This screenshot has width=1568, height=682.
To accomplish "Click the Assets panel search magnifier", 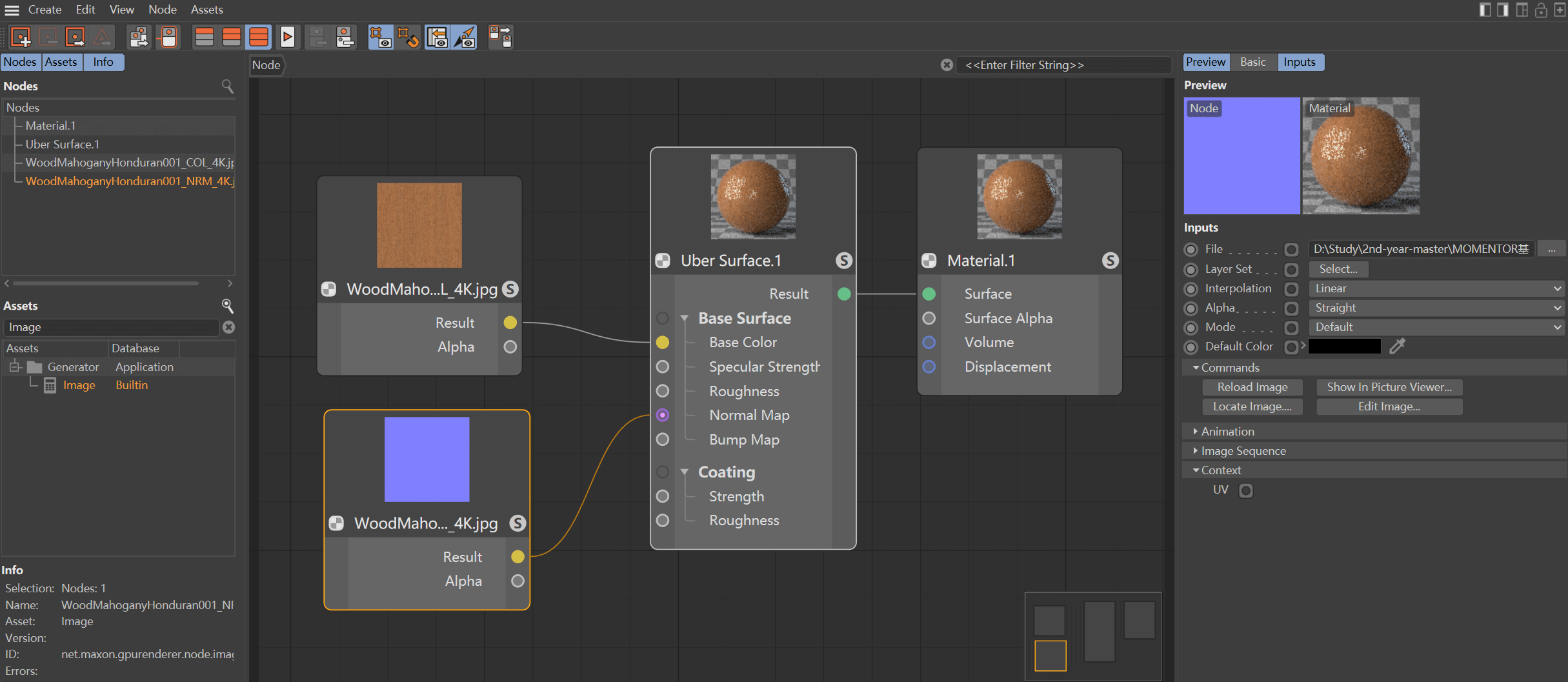I will [227, 305].
